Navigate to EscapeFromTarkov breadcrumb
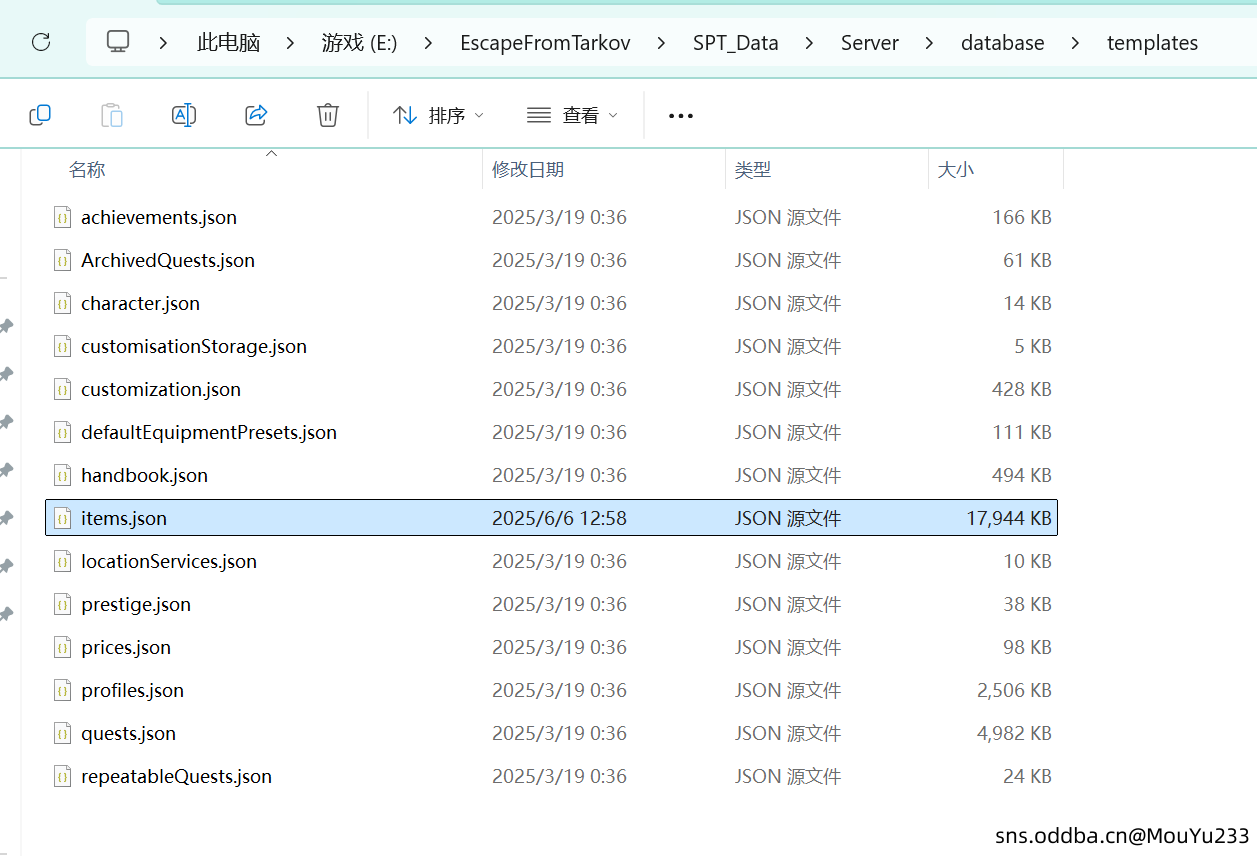The height and width of the screenshot is (856, 1257). (545, 43)
